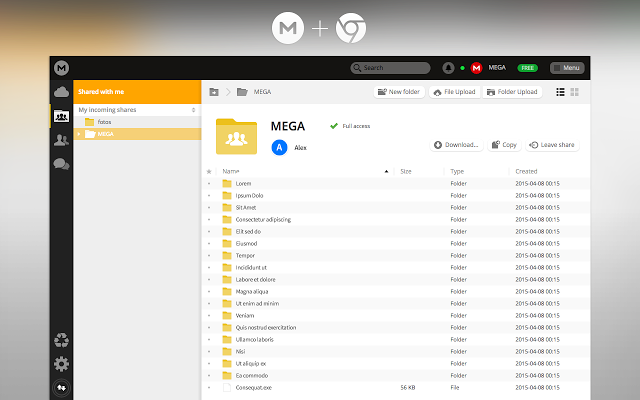640x400 pixels.
Task: Click the green Full access checkmark
Action: 334,126
